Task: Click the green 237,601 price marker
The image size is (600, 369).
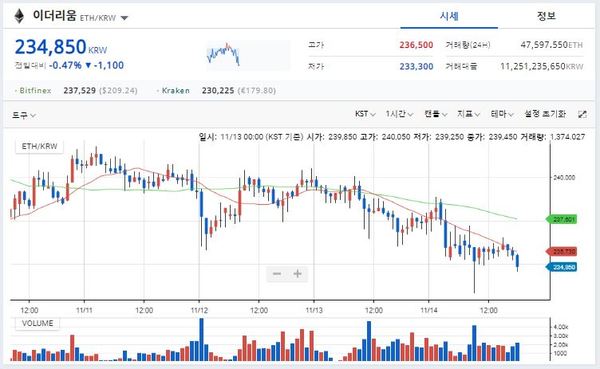Action: coord(561,219)
